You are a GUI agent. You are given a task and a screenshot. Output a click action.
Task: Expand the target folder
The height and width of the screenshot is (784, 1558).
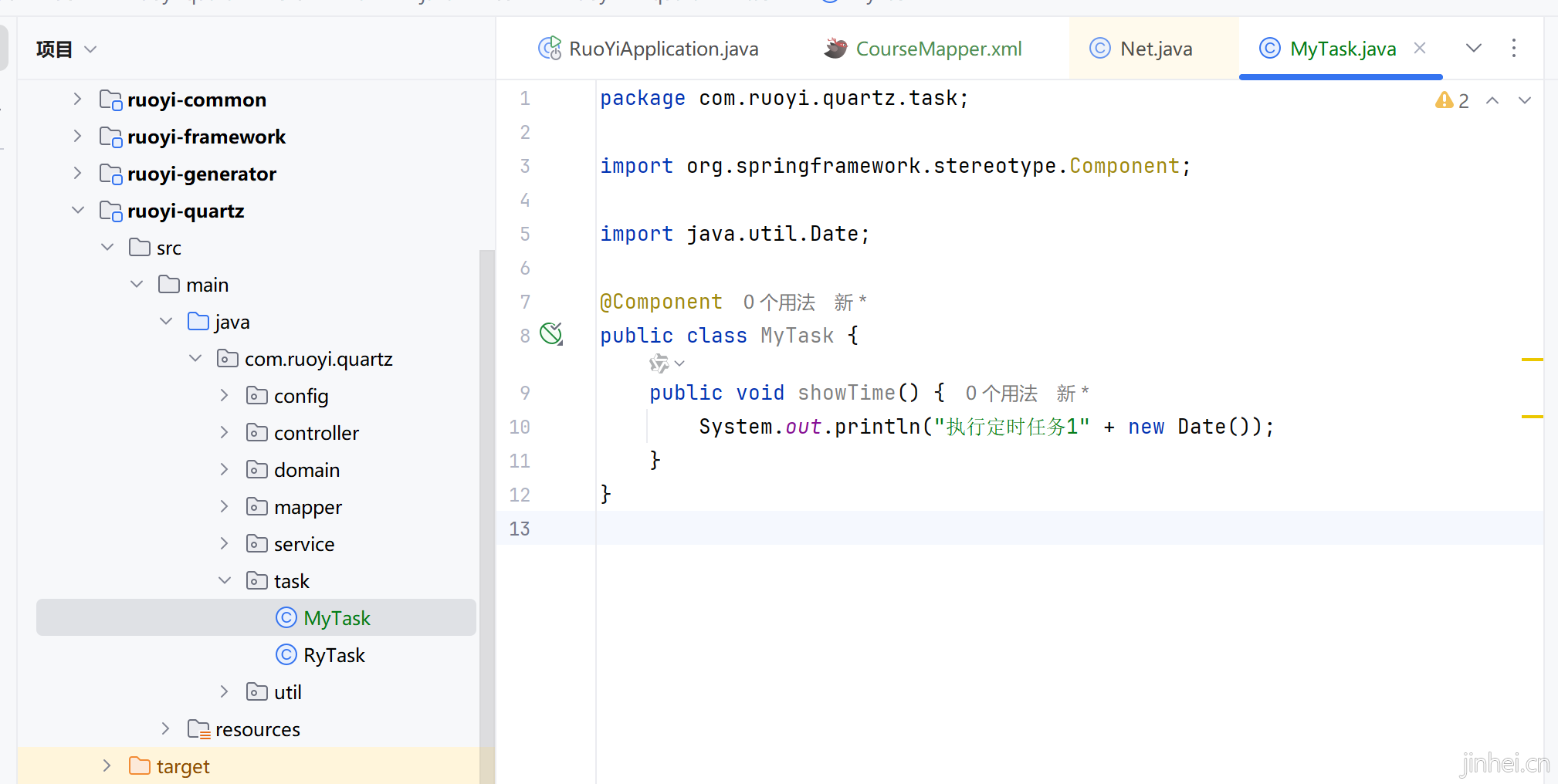click(x=107, y=765)
